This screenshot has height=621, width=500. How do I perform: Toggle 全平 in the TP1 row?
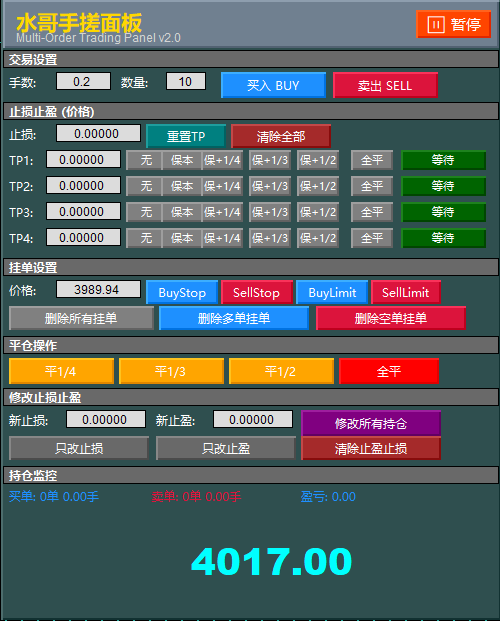click(x=372, y=160)
